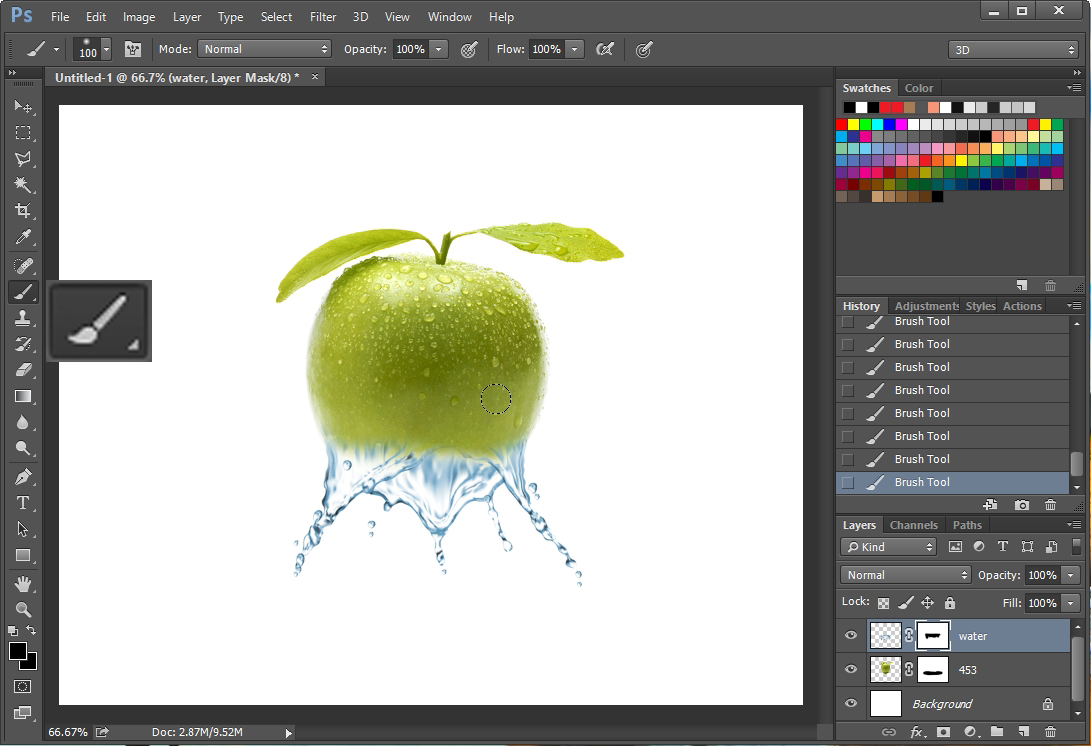Open the Select menu
1091x746 pixels.
276,17
